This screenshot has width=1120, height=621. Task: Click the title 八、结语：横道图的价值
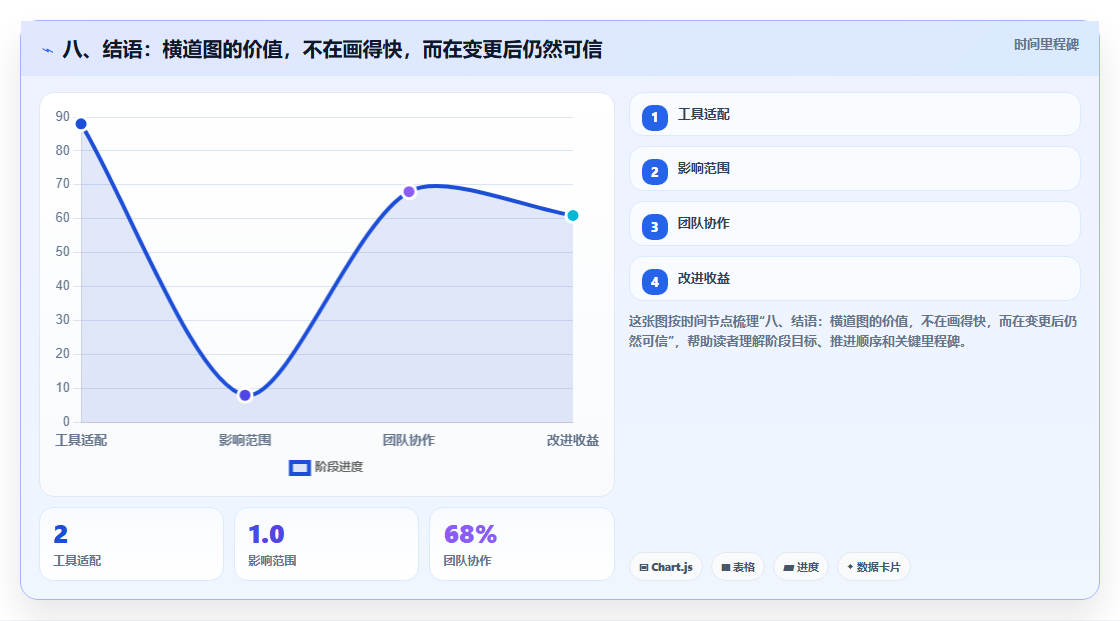point(332,49)
